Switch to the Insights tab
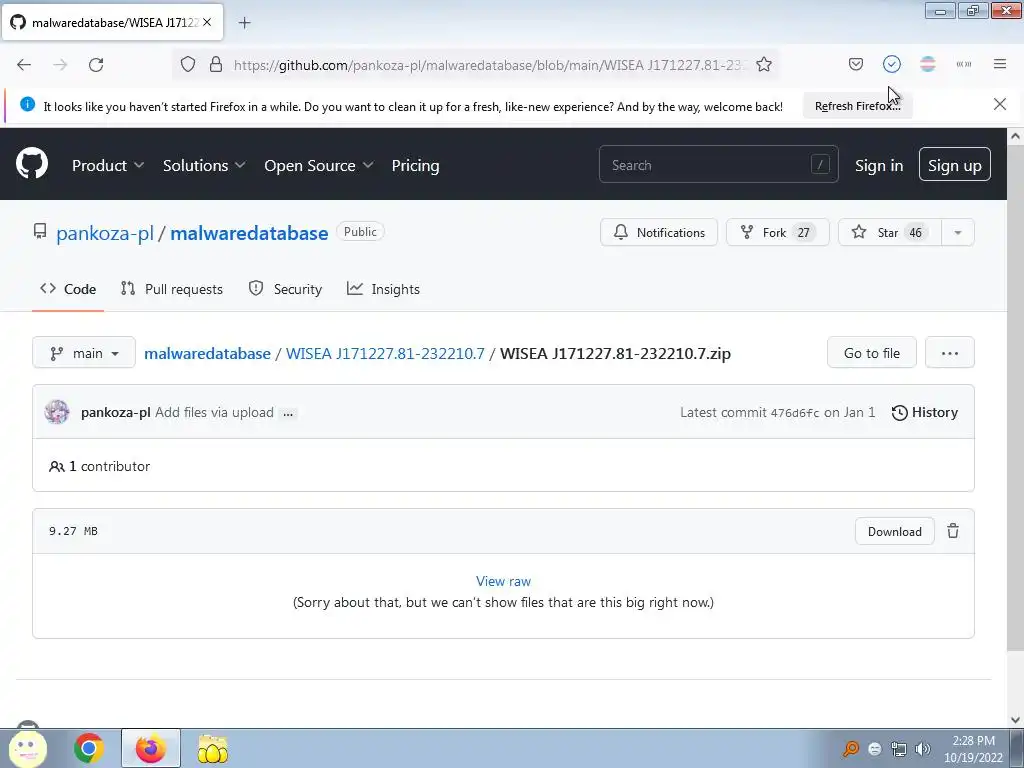 coord(383,289)
